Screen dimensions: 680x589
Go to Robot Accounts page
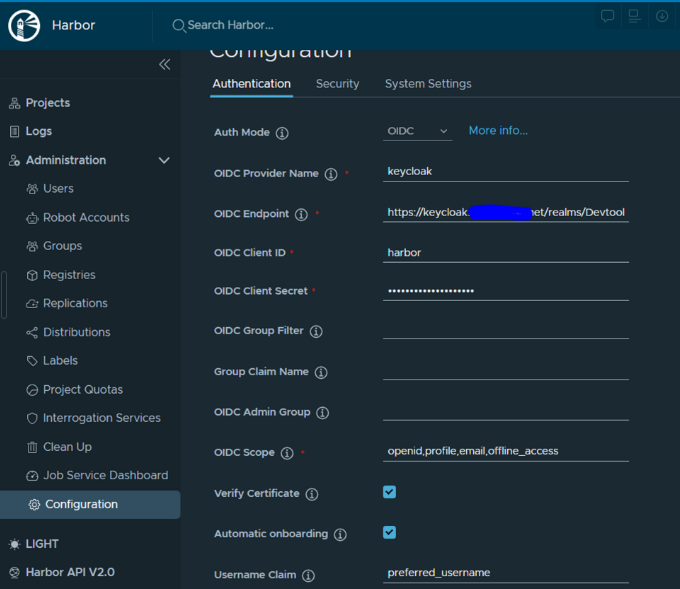click(x=86, y=218)
